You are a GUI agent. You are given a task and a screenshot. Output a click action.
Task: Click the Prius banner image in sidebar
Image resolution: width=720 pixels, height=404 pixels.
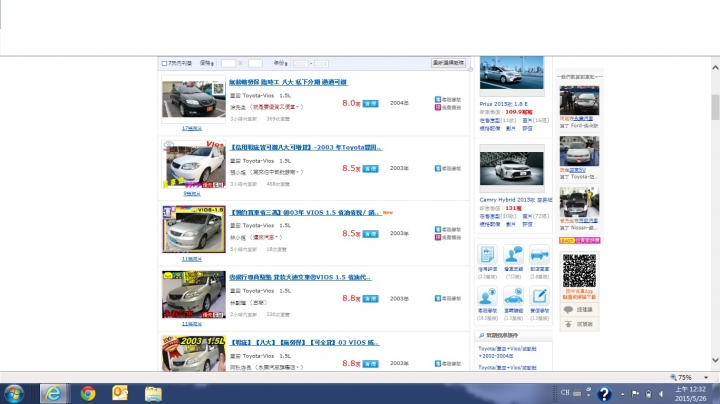(x=512, y=73)
